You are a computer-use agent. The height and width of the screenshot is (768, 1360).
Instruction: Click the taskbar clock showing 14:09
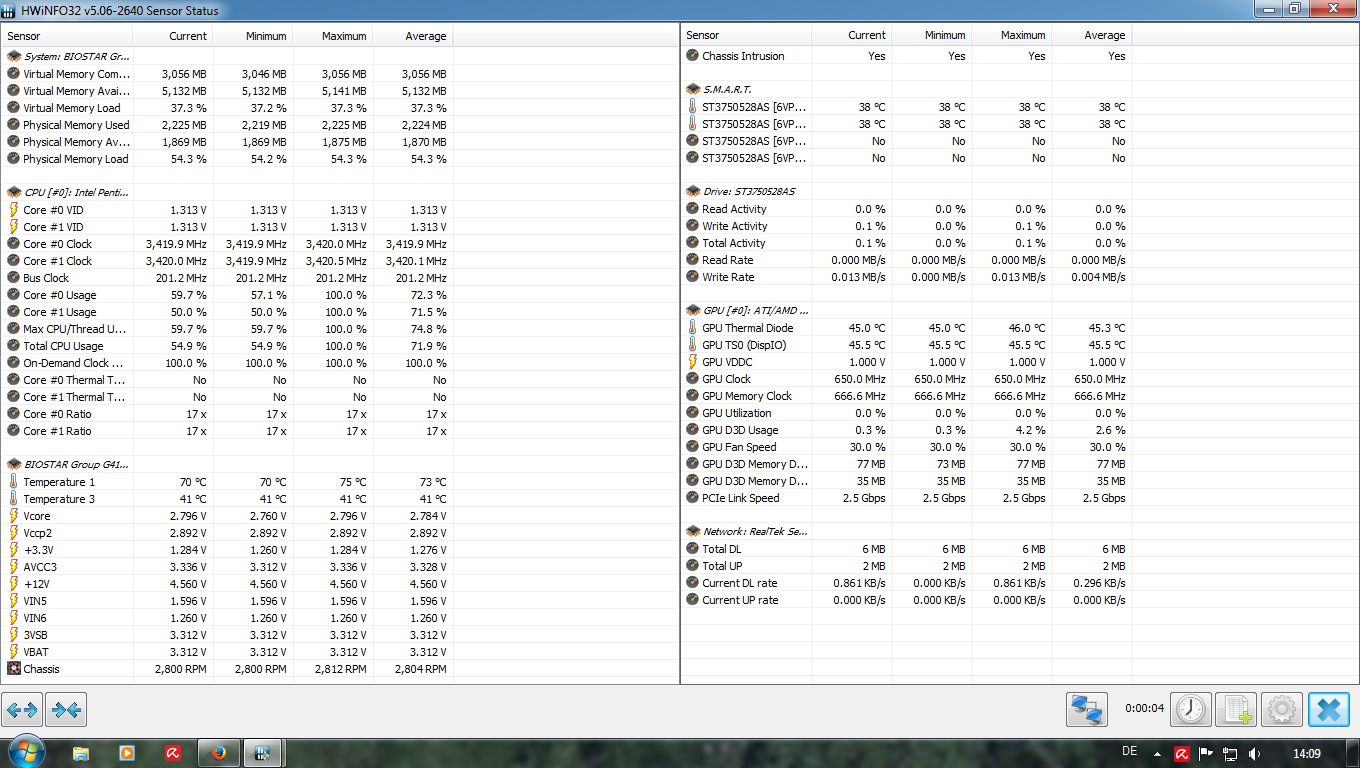(1307, 753)
